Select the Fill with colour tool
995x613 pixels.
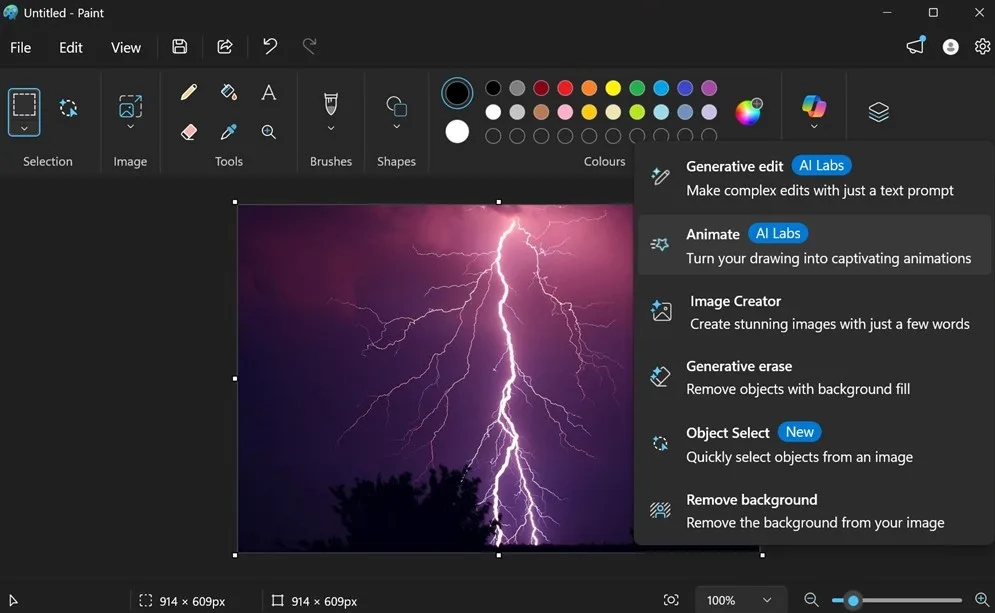coord(228,91)
